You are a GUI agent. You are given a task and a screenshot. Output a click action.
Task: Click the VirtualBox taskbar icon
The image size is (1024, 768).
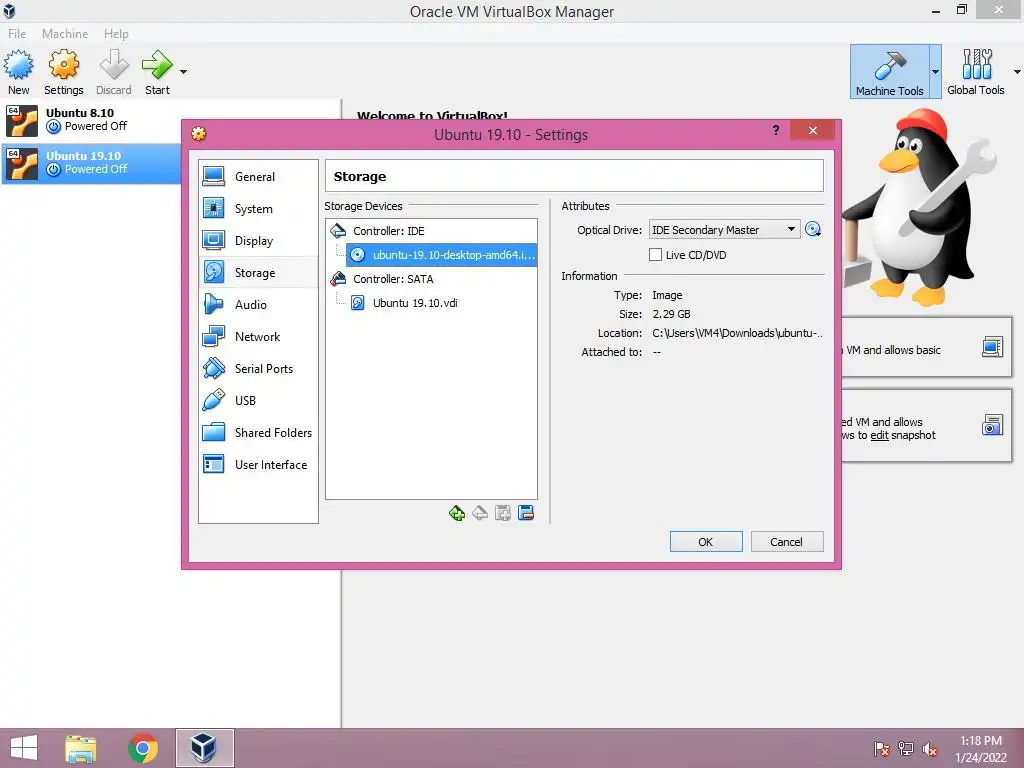pyautogui.click(x=204, y=748)
